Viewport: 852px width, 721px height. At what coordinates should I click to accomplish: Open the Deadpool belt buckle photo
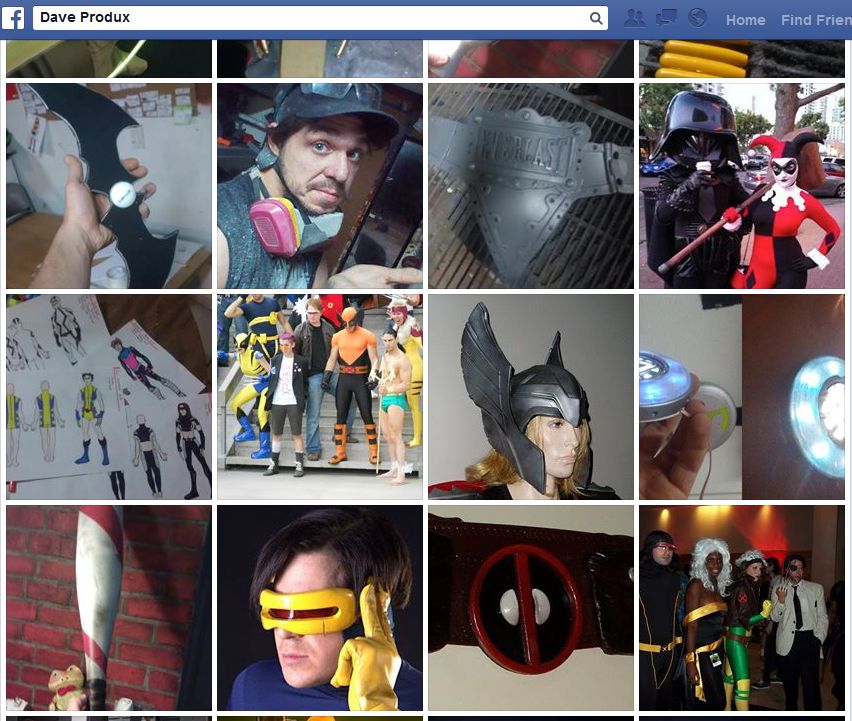[531, 608]
